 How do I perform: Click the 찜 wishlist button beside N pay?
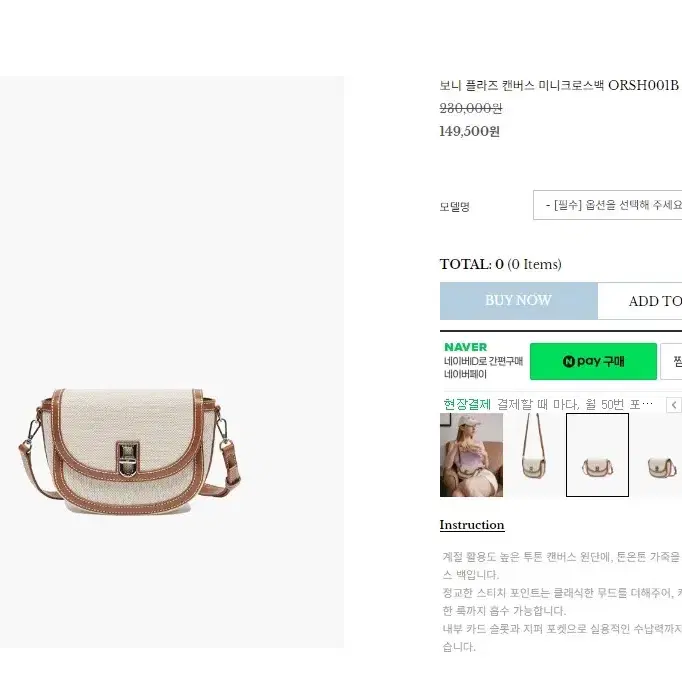pos(672,361)
